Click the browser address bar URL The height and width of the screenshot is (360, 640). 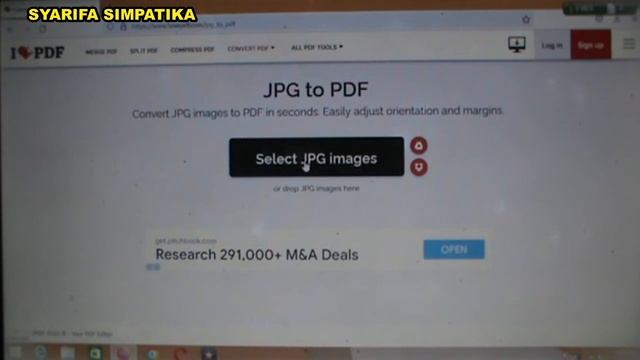(183, 25)
